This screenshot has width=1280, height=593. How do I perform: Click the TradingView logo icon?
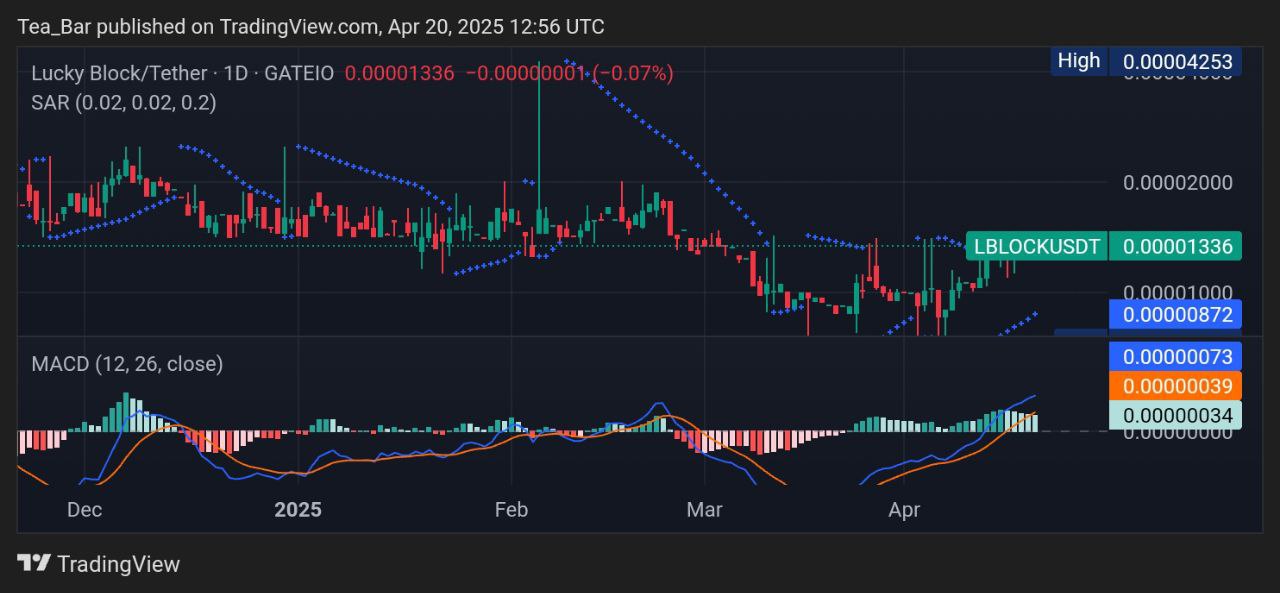click(34, 564)
